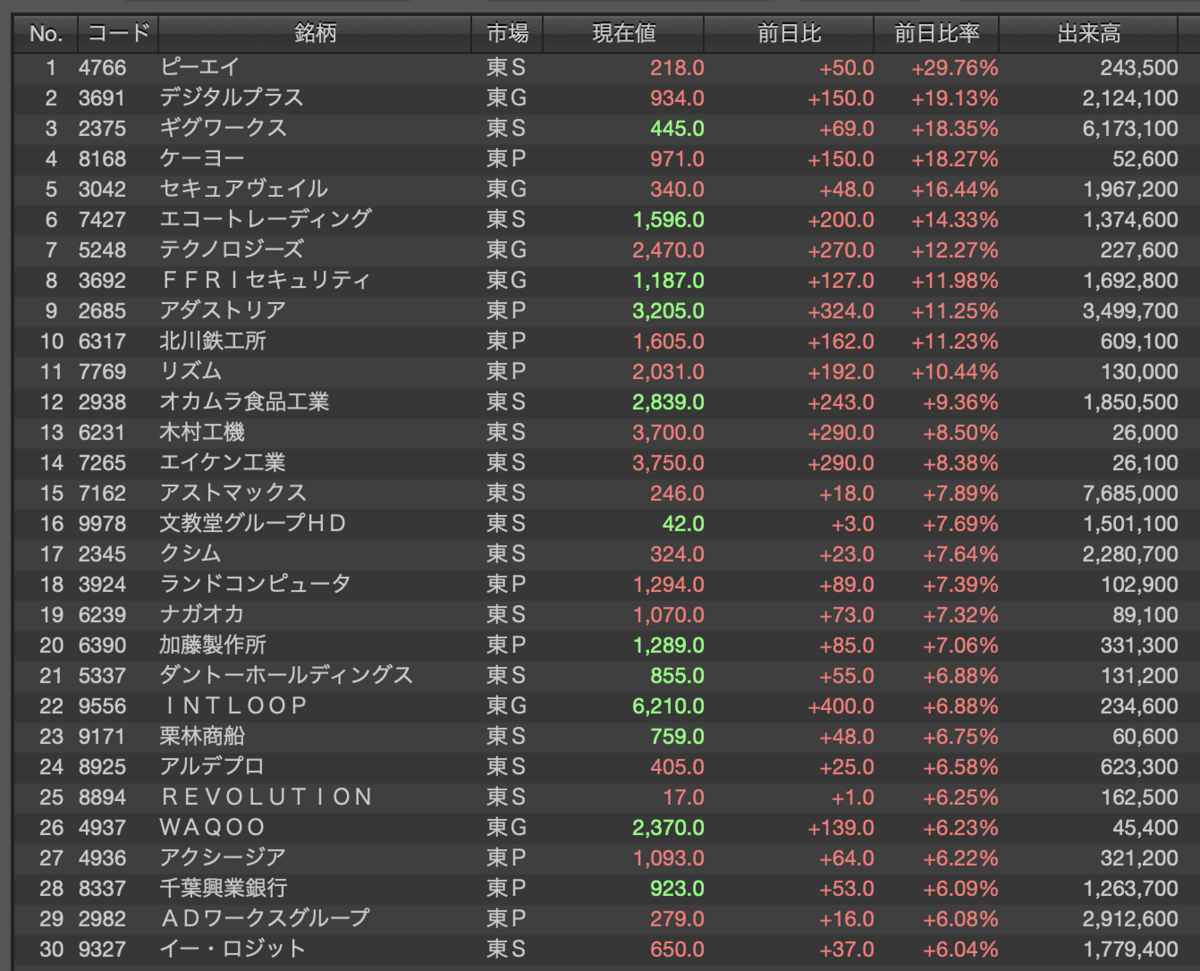Click current price 971.0
The image size is (1200, 971).
point(677,159)
